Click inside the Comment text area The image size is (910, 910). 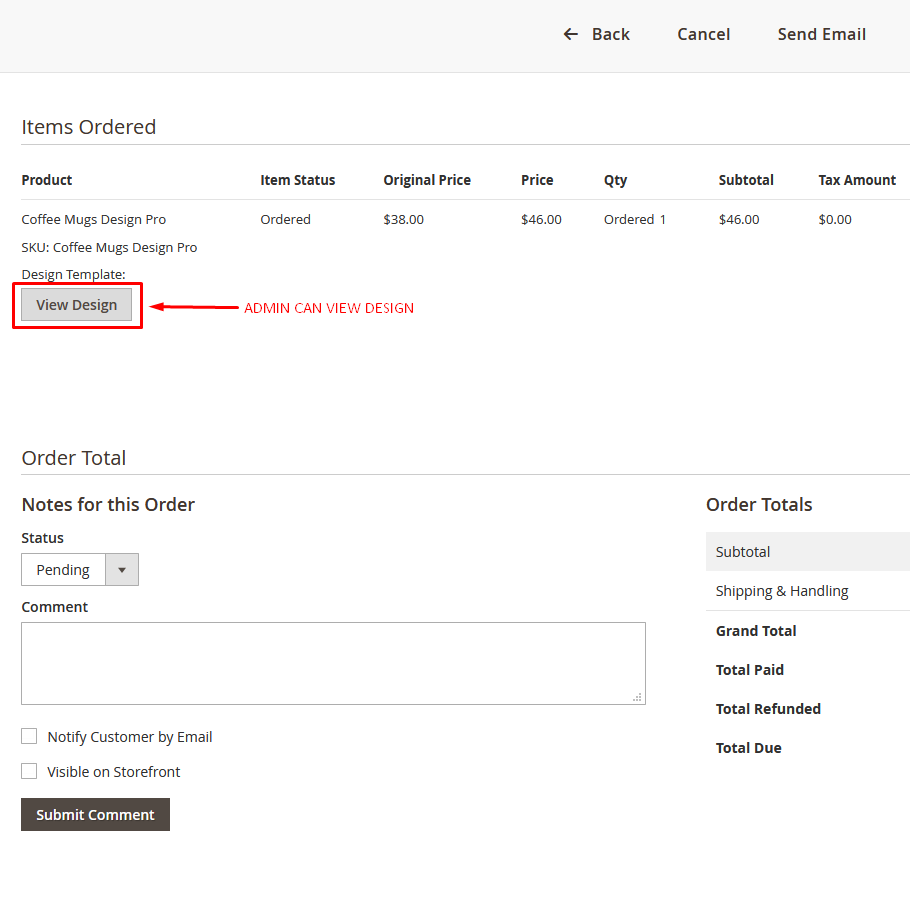[x=333, y=663]
